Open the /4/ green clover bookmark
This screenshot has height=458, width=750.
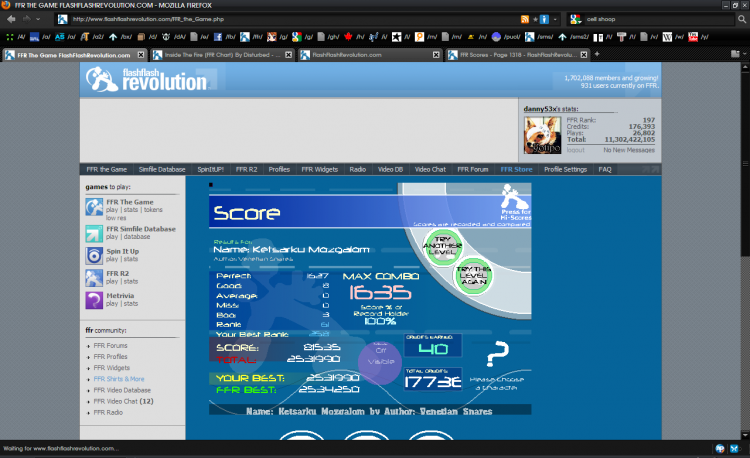point(15,37)
